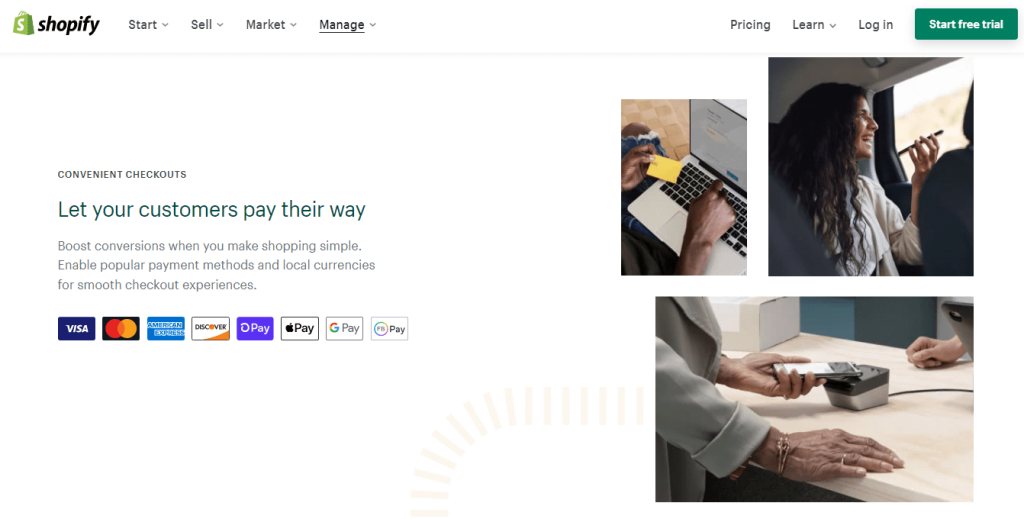This screenshot has width=1024, height=519.
Task: Click the Visa card icon
Action: click(x=76, y=328)
